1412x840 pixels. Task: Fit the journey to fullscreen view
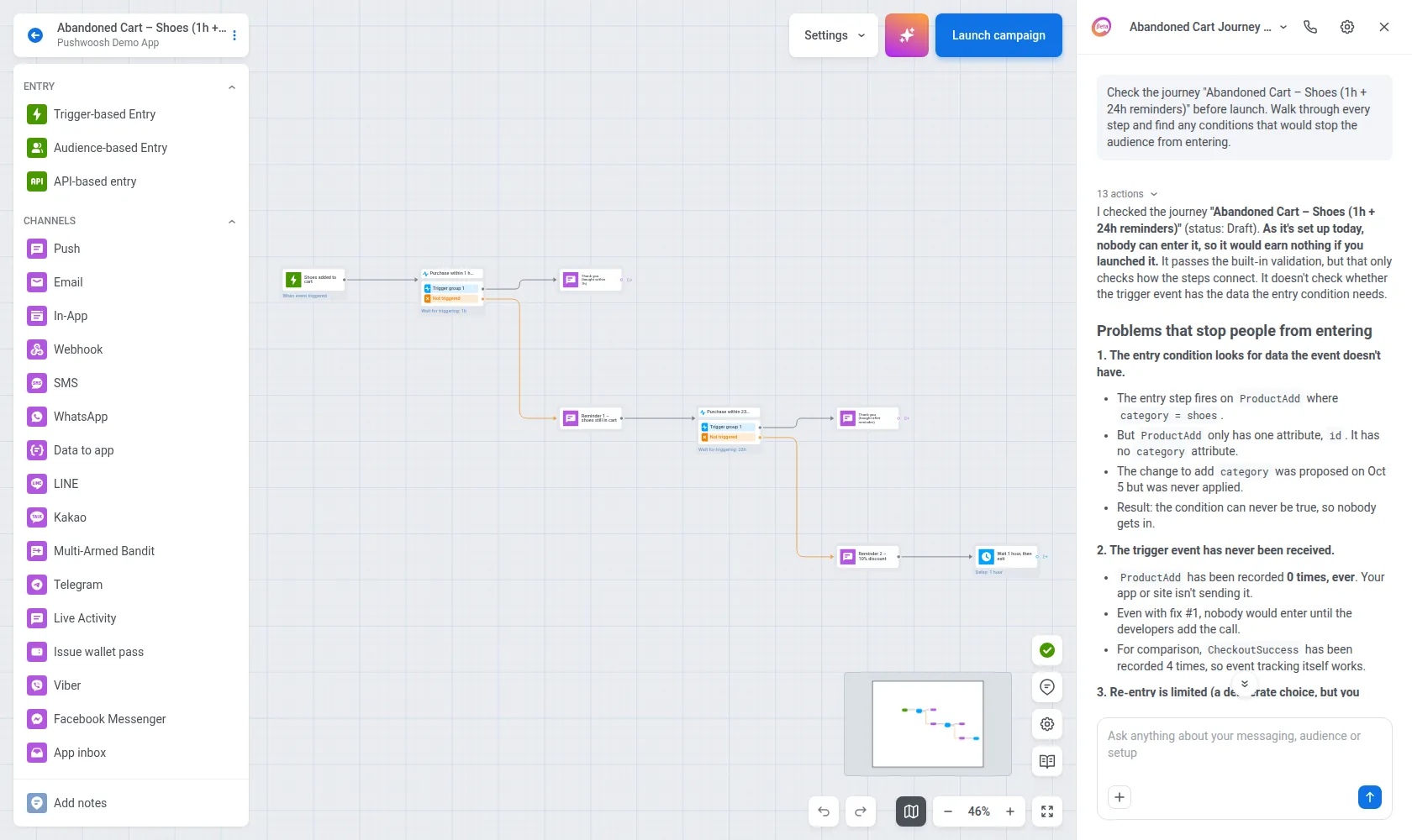tap(1047, 811)
